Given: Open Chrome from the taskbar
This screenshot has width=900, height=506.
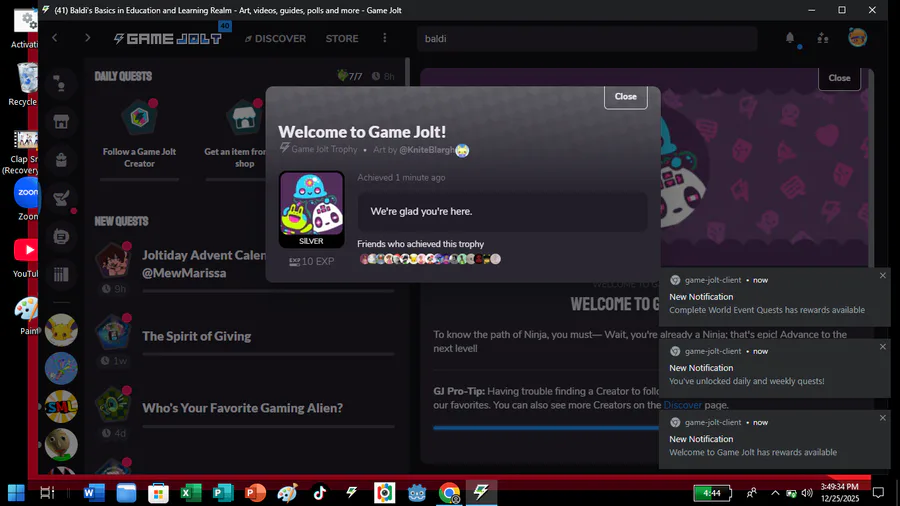Looking at the screenshot, I should coord(449,492).
